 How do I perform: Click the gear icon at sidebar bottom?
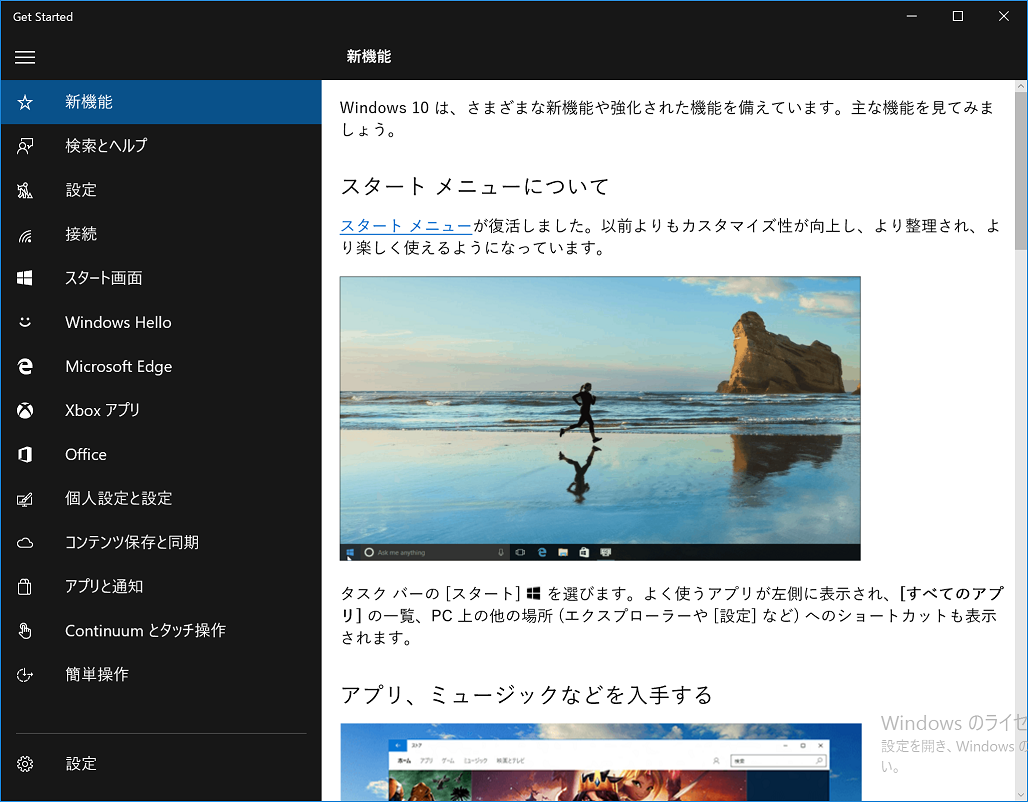(25, 764)
